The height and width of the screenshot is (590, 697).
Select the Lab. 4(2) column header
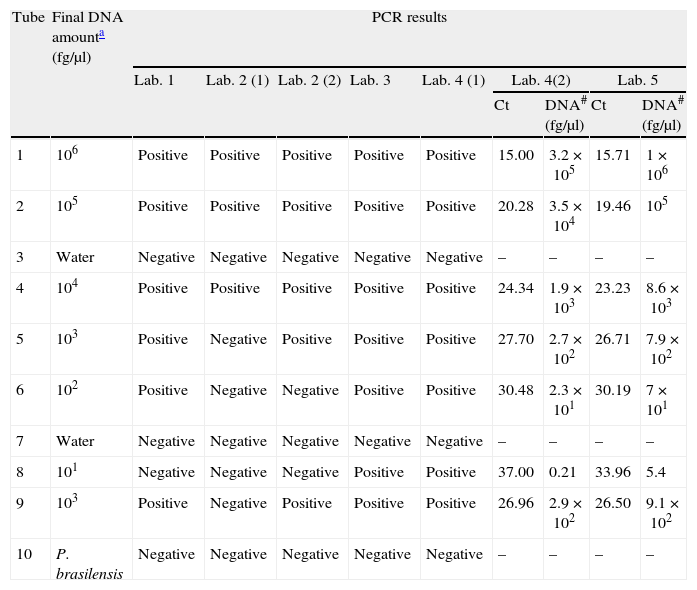pyautogui.click(x=540, y=80)
